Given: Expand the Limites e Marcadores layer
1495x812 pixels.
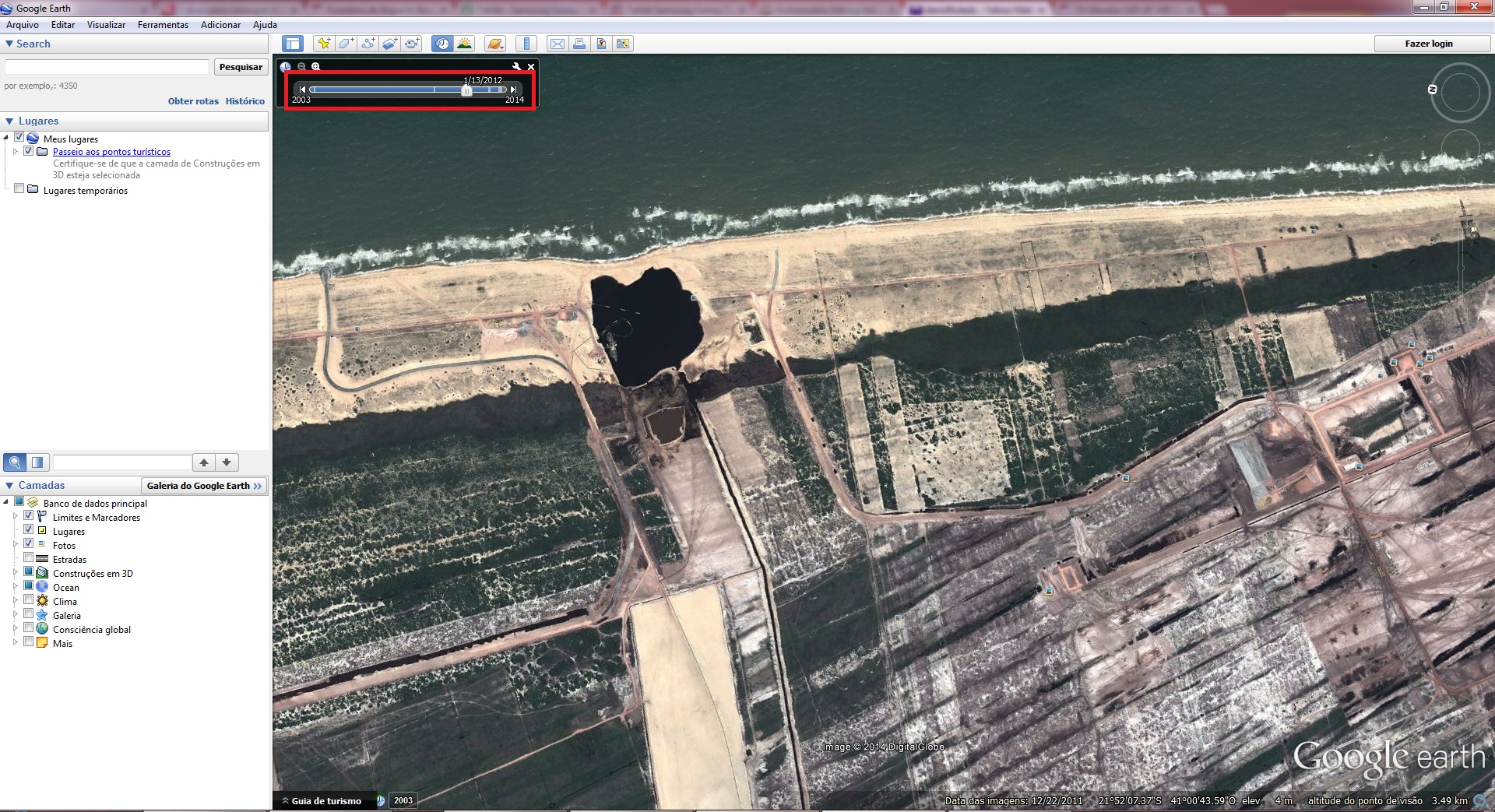Looking at the screenshot, I should pos(15,516).
